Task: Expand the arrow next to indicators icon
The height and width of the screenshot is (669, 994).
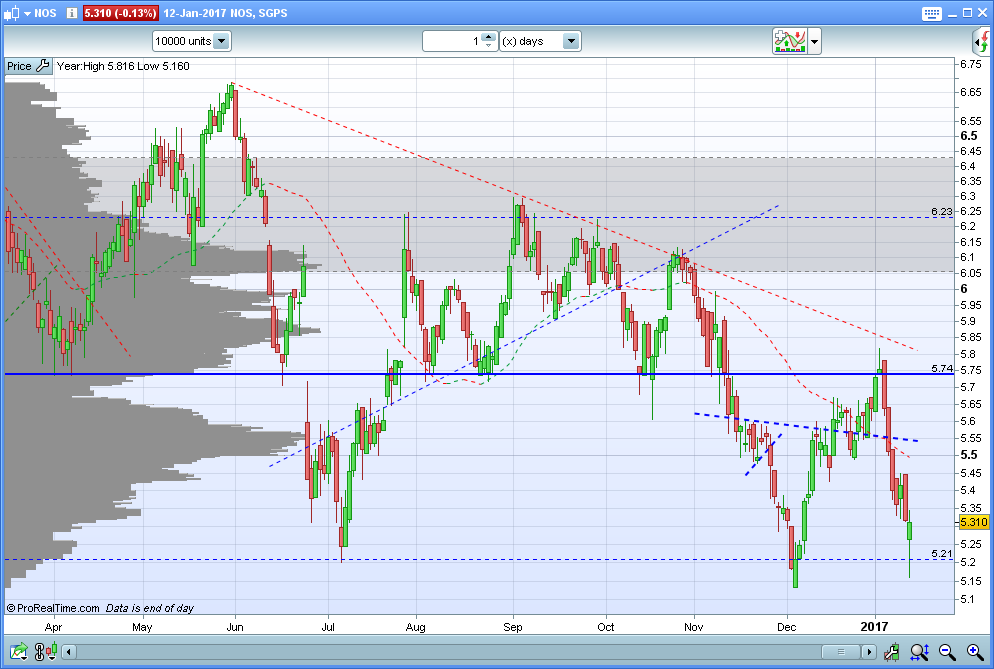Action: tap(814, 42)
